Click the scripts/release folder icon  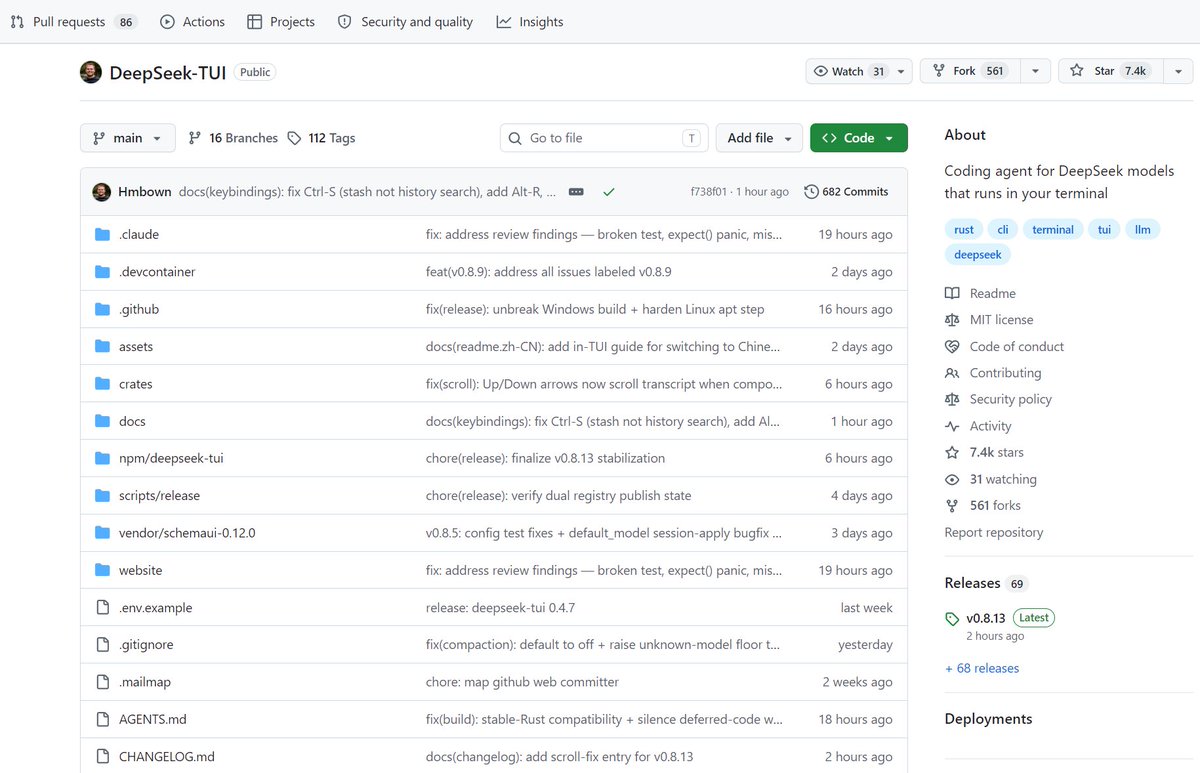click(x=102, y=496)
